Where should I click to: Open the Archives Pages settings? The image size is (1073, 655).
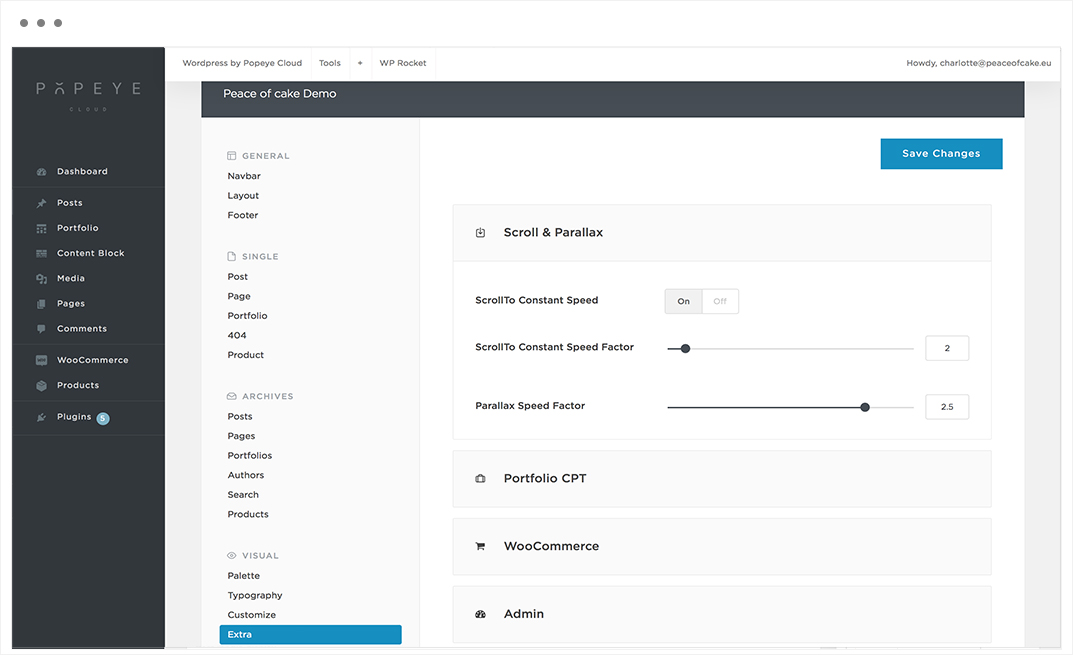click(241, 437)
